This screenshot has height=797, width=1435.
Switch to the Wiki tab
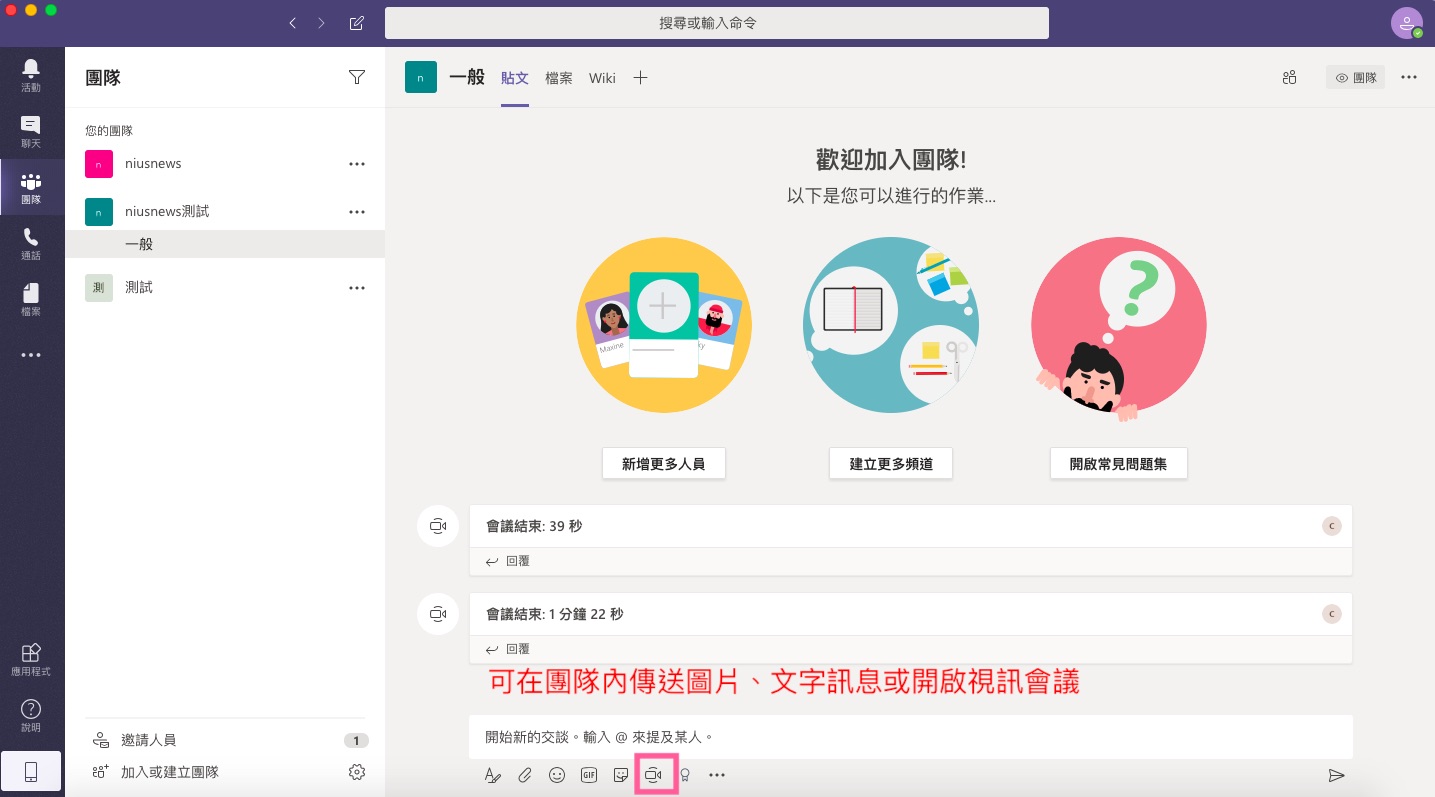(x=602, y=78)
